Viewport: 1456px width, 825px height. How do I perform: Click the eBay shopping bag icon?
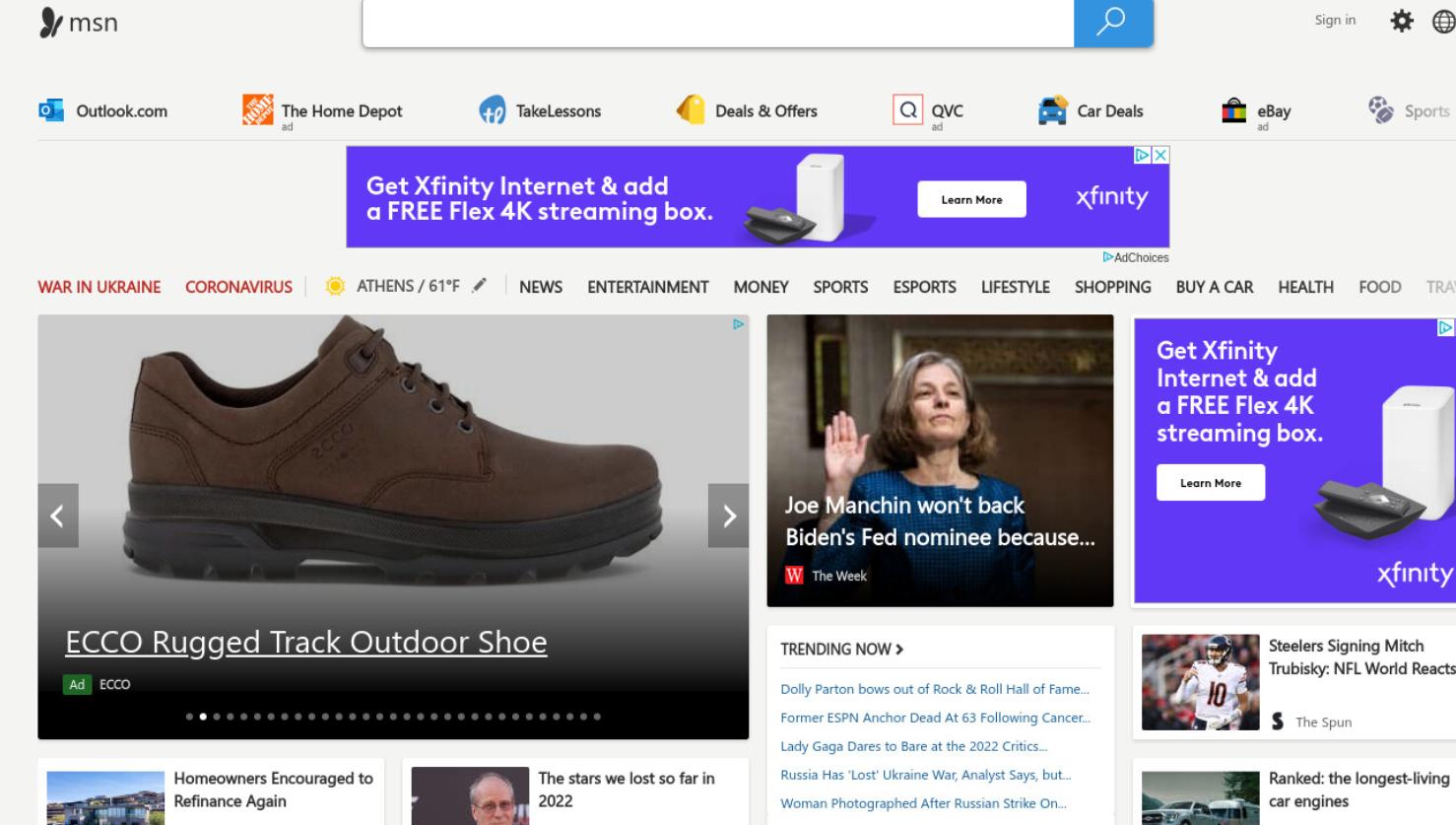pos(1234,110)
